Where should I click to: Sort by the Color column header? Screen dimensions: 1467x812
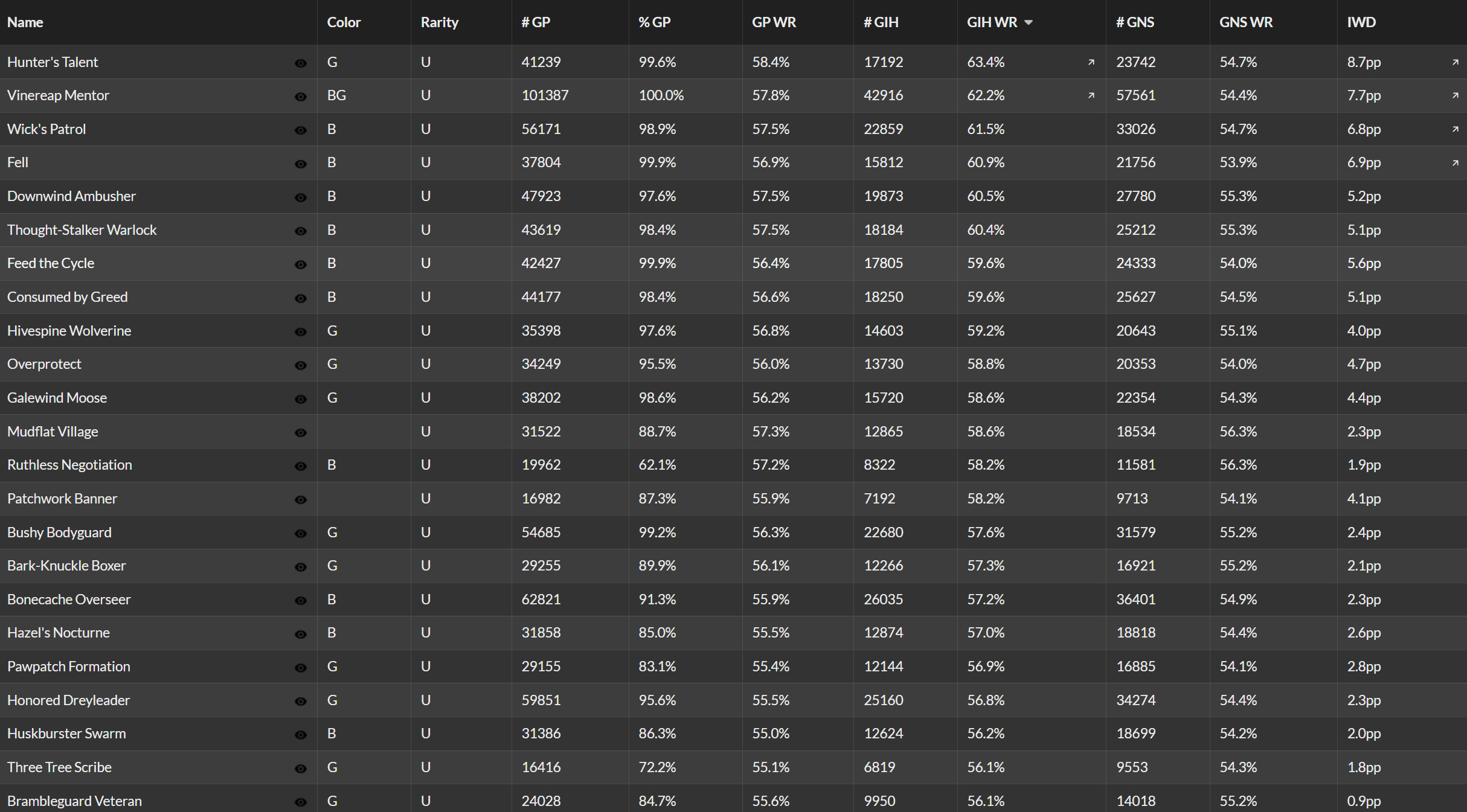click(x=344, y=22)
